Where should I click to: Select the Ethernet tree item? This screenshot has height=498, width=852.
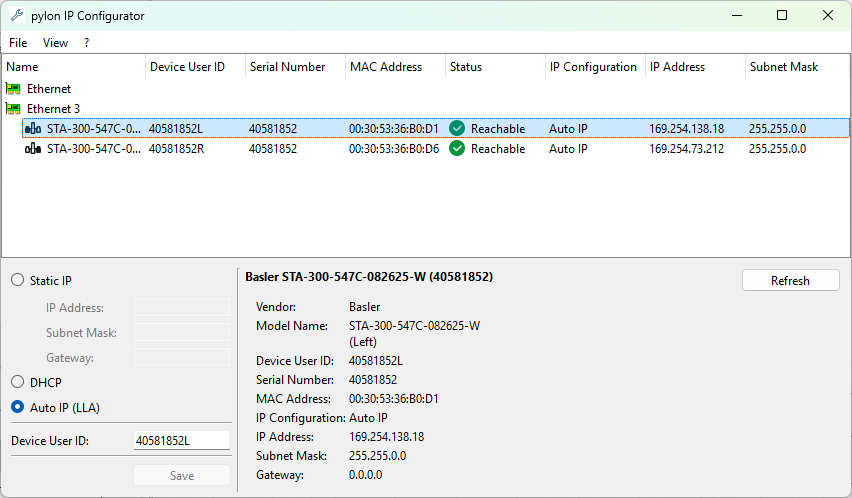[49, 89]
